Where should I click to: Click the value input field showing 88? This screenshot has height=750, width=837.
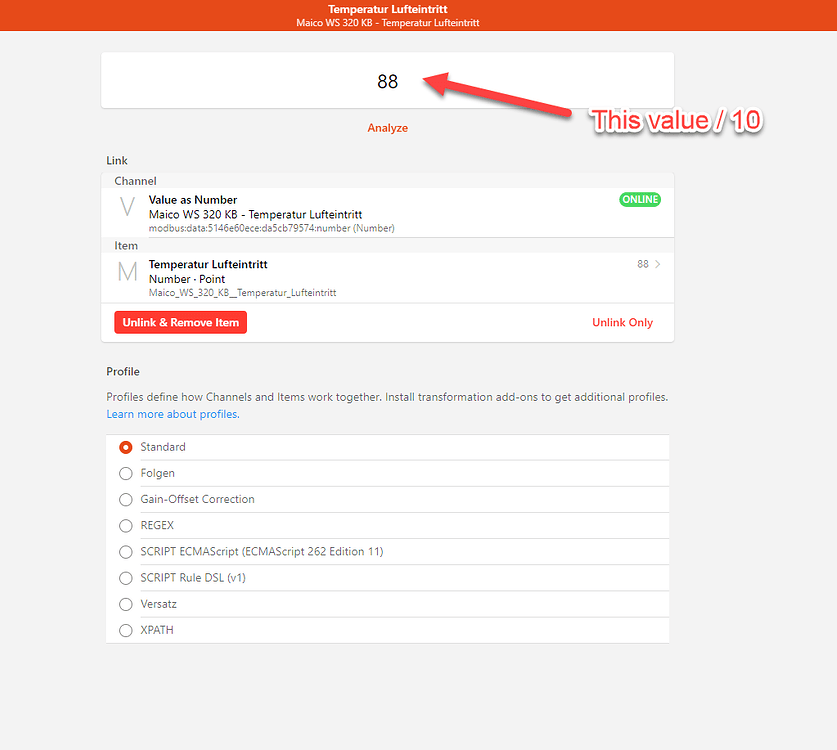387,80
